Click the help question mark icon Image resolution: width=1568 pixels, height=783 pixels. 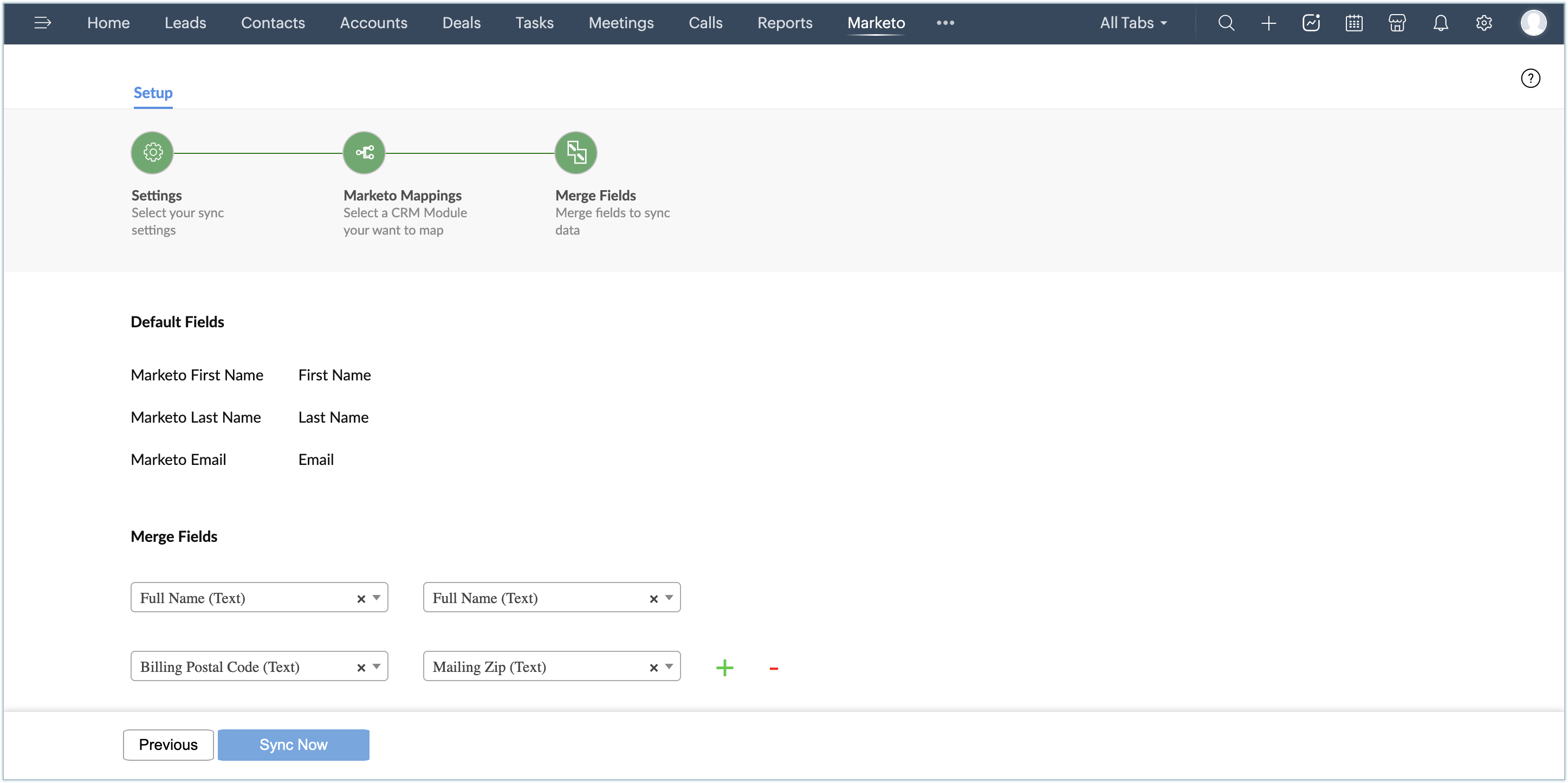click(1530, 78)
